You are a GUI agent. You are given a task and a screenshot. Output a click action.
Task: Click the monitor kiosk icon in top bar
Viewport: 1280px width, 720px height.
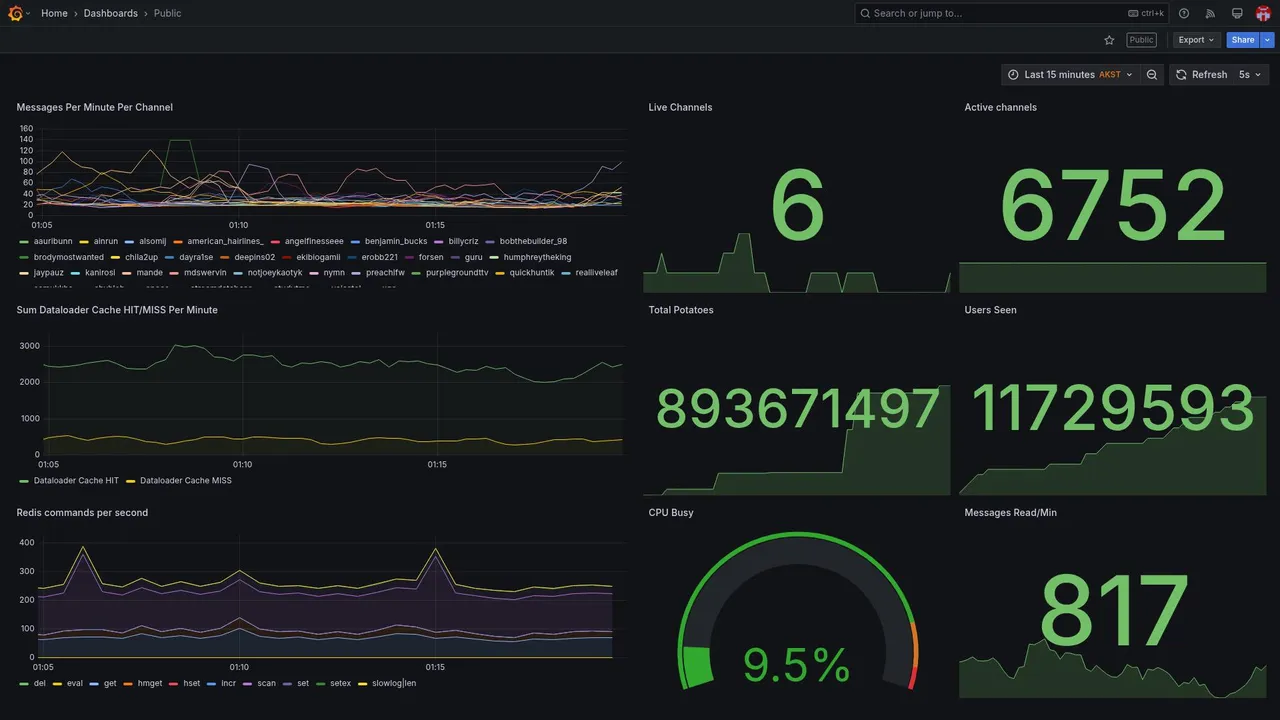(1237, 13)
